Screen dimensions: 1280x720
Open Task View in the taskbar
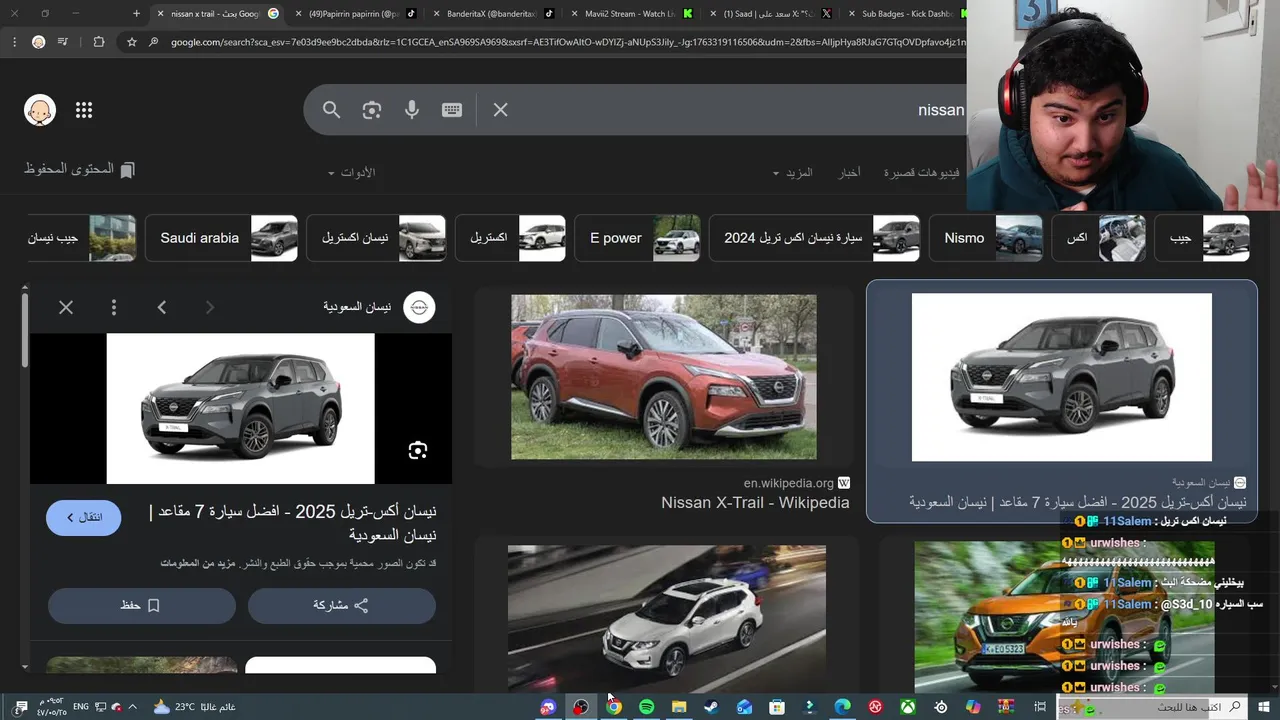[1040, 707]
